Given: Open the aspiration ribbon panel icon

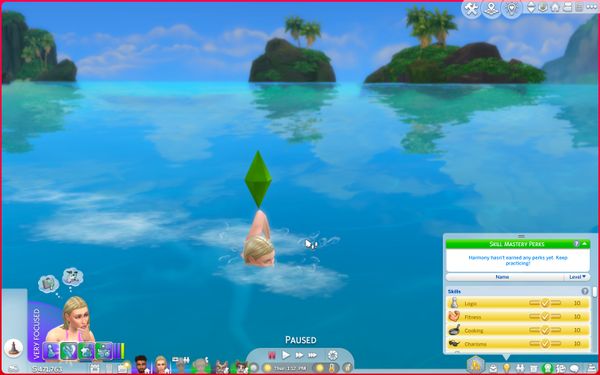Looking at the screenshot, I should (x=547, y=368).
